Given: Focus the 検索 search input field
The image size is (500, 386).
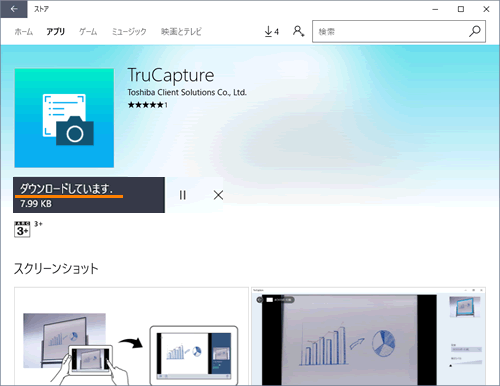Looking at the screenshot, I should [390, 31].
